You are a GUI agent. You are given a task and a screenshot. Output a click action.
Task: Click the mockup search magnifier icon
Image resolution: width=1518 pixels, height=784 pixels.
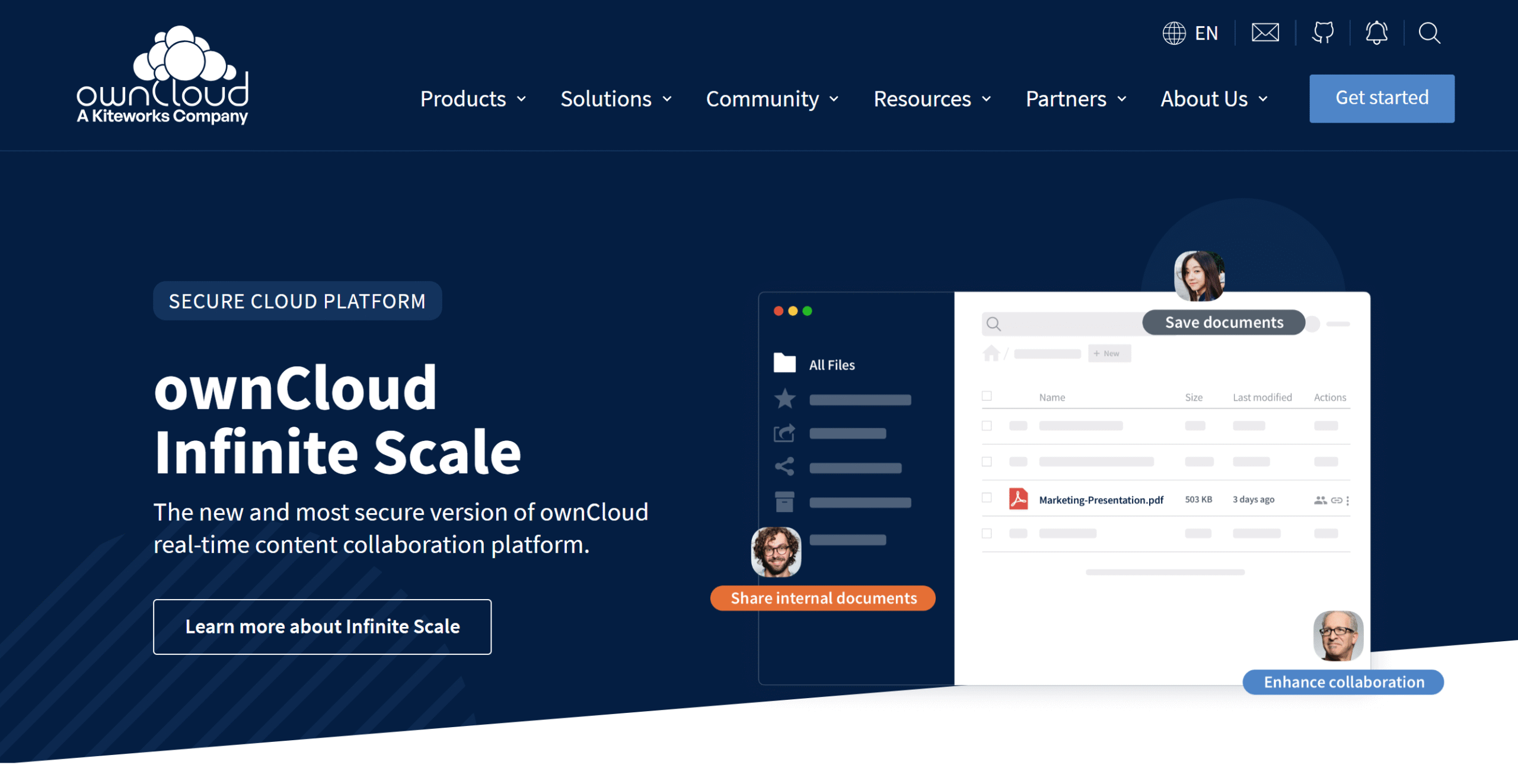click(993, 324)
